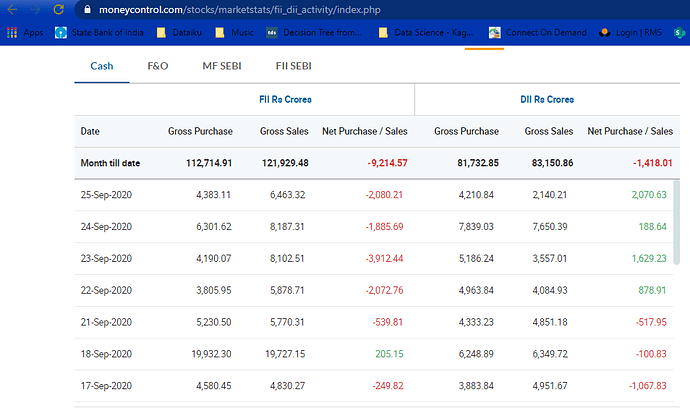Open the Apps grid shortcut
This screenshot has width=690, height=420.
click(24, 33)
